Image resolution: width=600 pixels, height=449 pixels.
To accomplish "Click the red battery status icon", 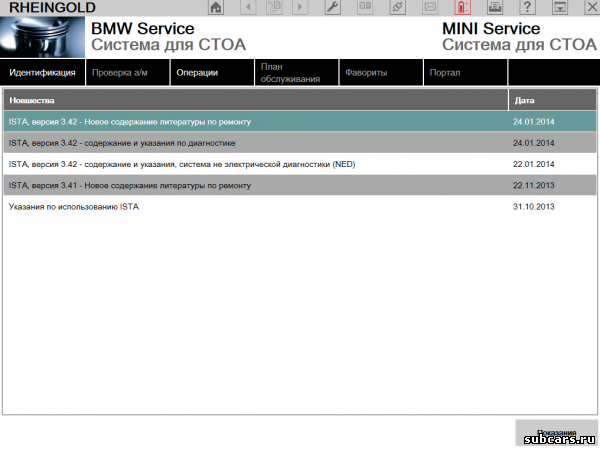I will 463,7.
